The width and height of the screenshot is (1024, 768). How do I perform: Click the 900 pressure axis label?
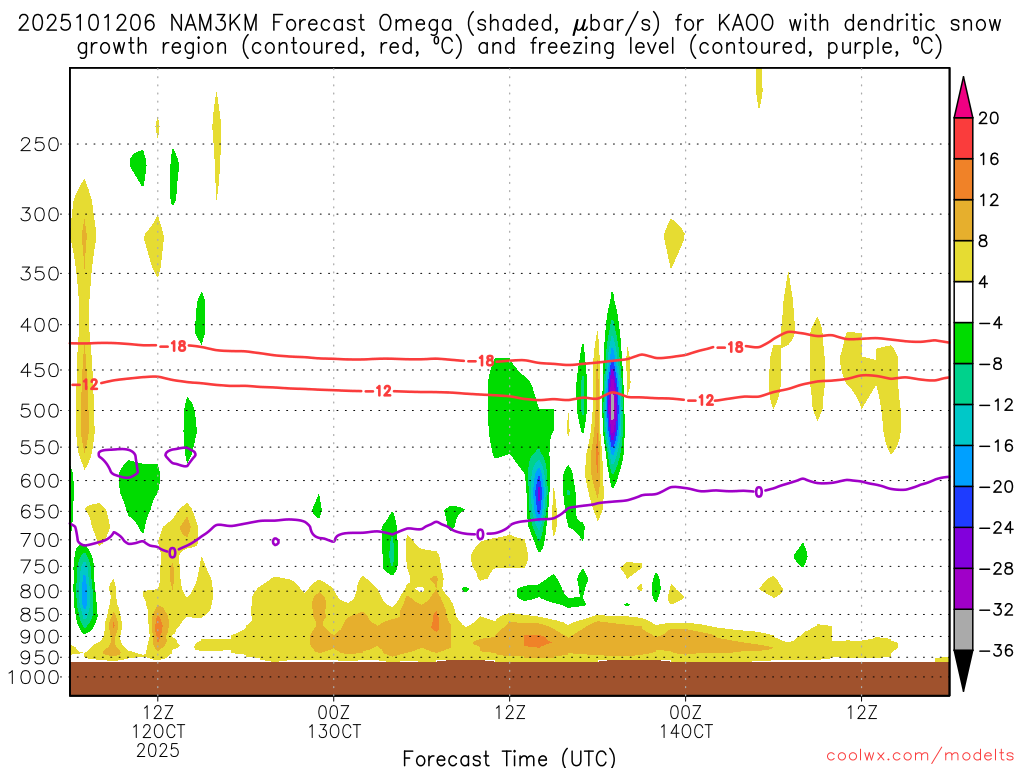click(40, 637)
